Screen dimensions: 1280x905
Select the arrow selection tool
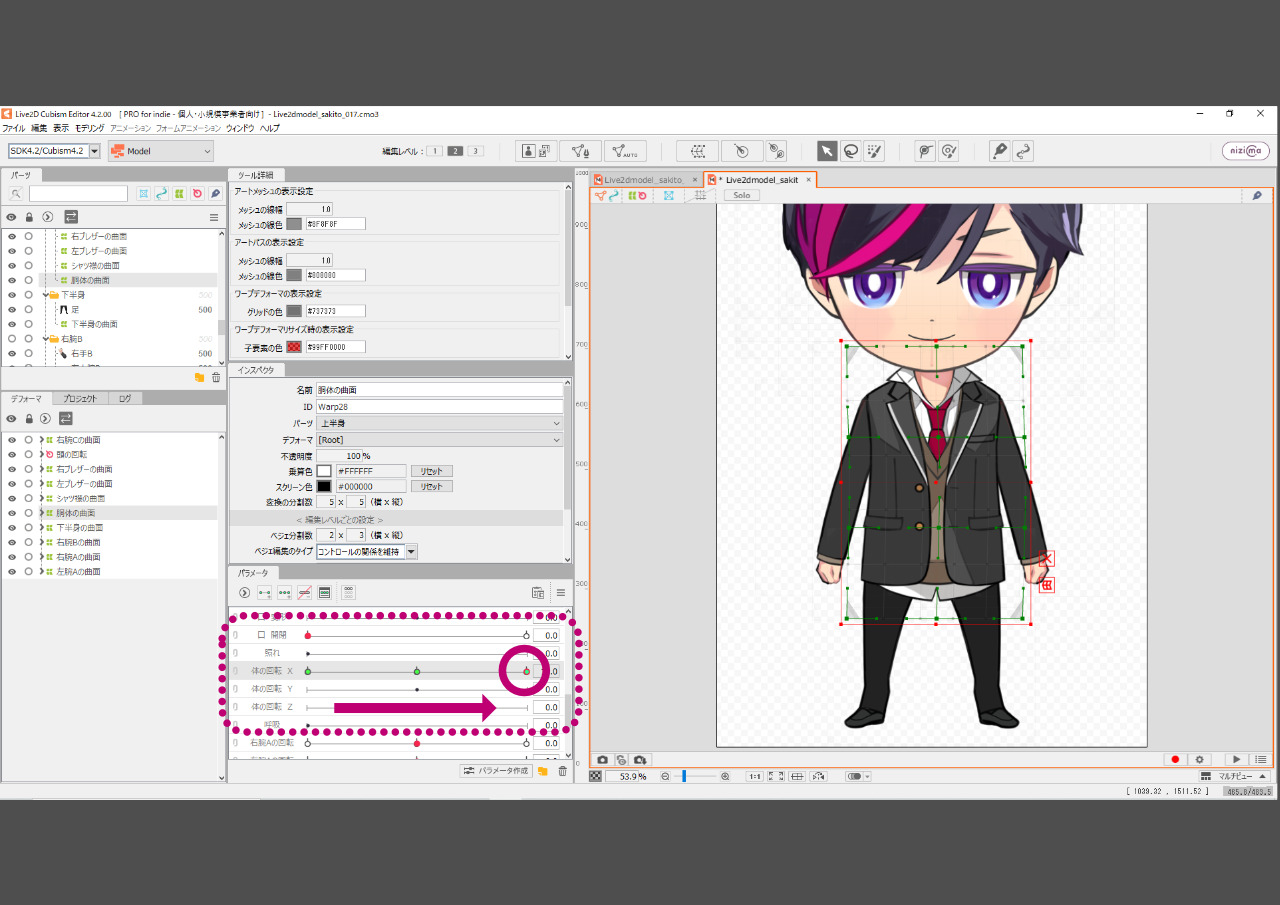[827, 151]
